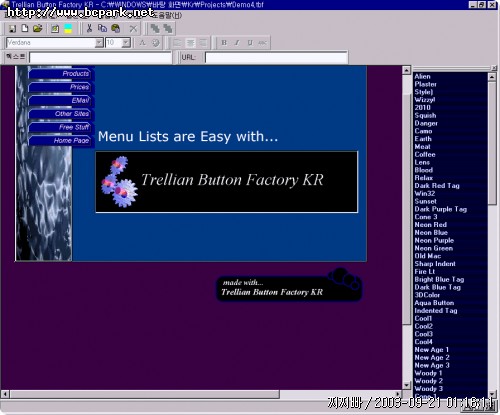Choose the Plaster style

(425, 84)
